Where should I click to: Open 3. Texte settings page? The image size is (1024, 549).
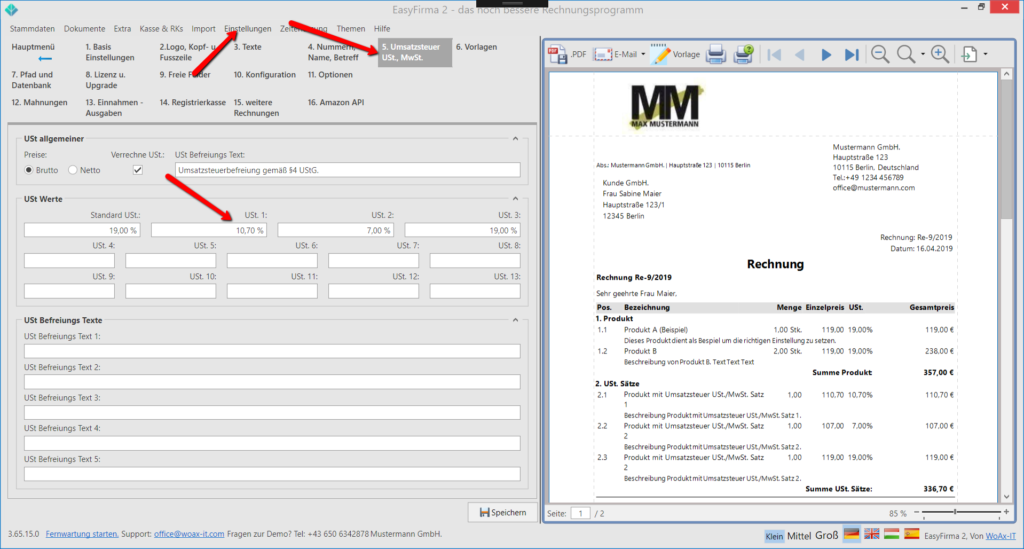248,47
